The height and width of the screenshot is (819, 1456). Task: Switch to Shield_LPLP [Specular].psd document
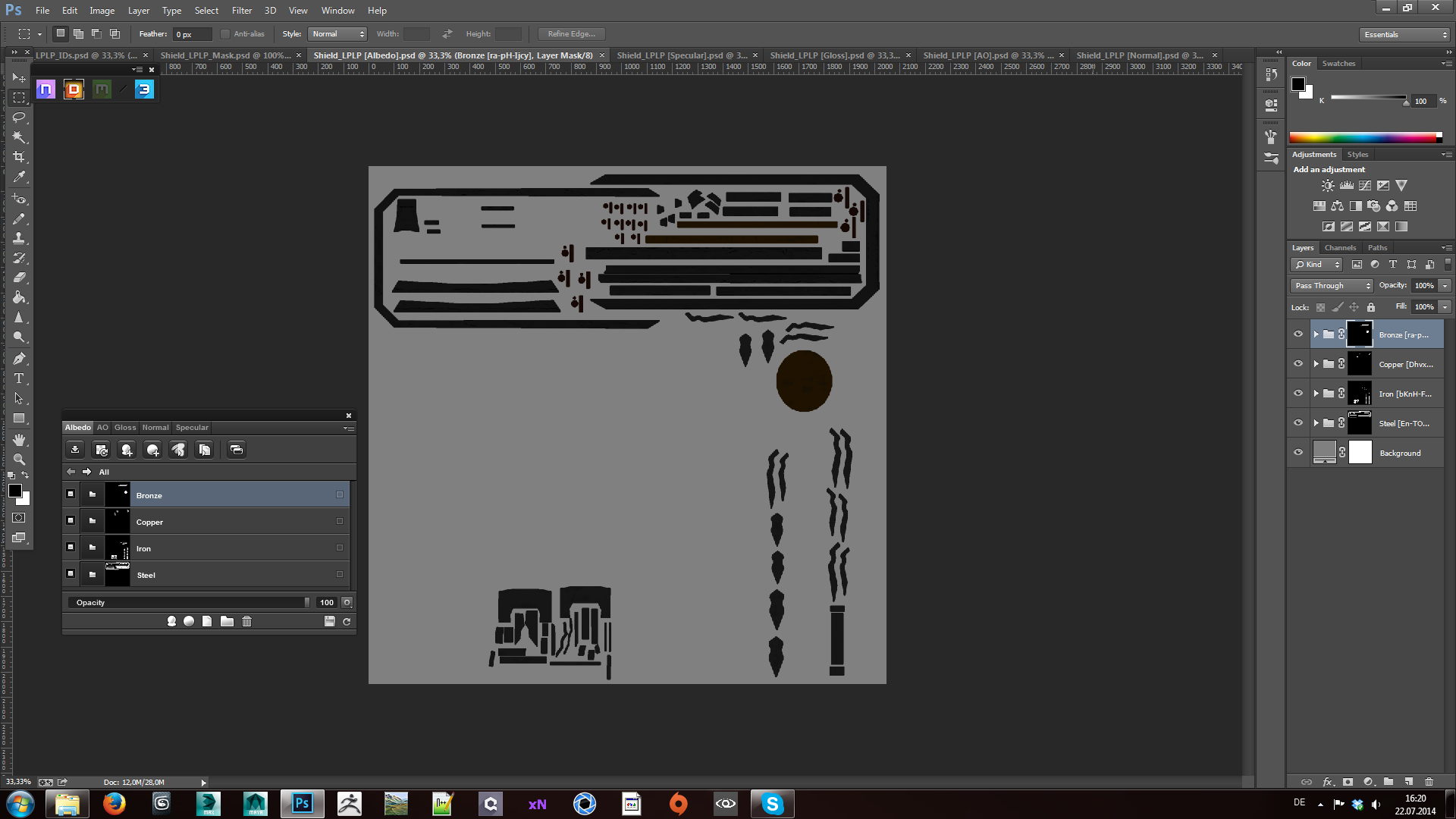coord(682,55)
